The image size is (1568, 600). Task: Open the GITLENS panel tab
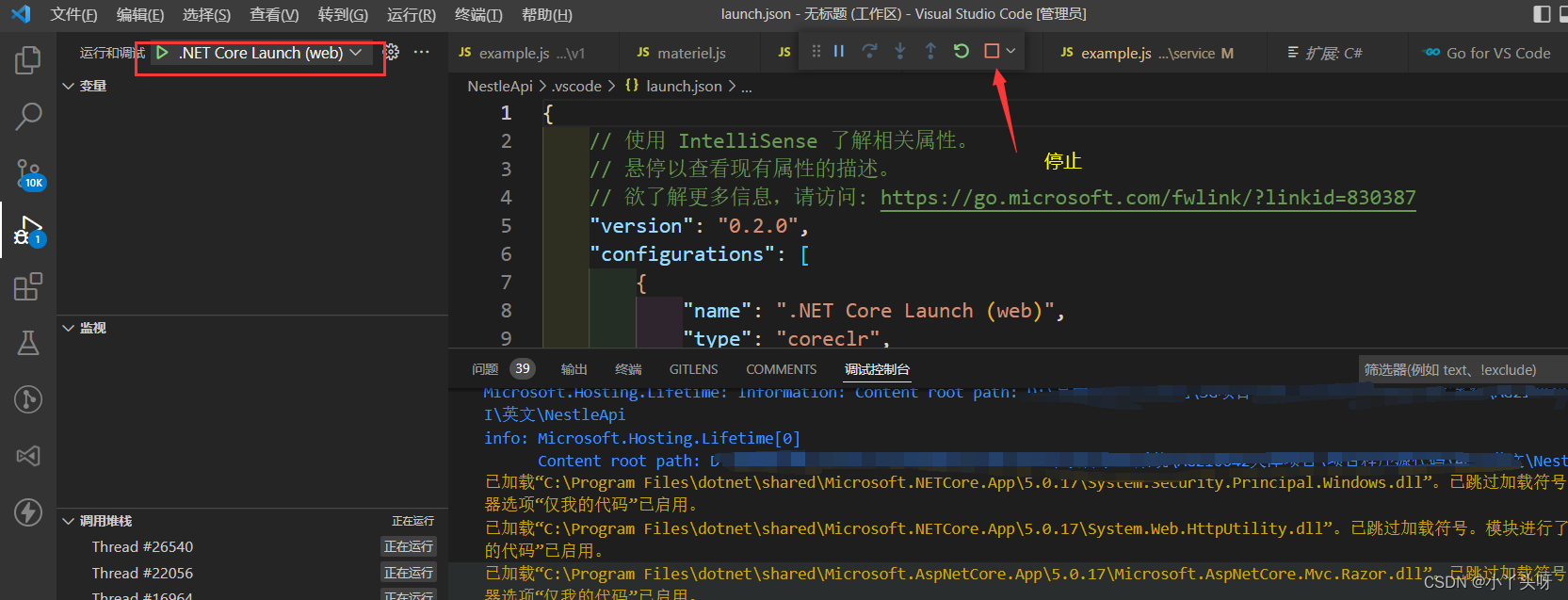click(x=693, y=369)
